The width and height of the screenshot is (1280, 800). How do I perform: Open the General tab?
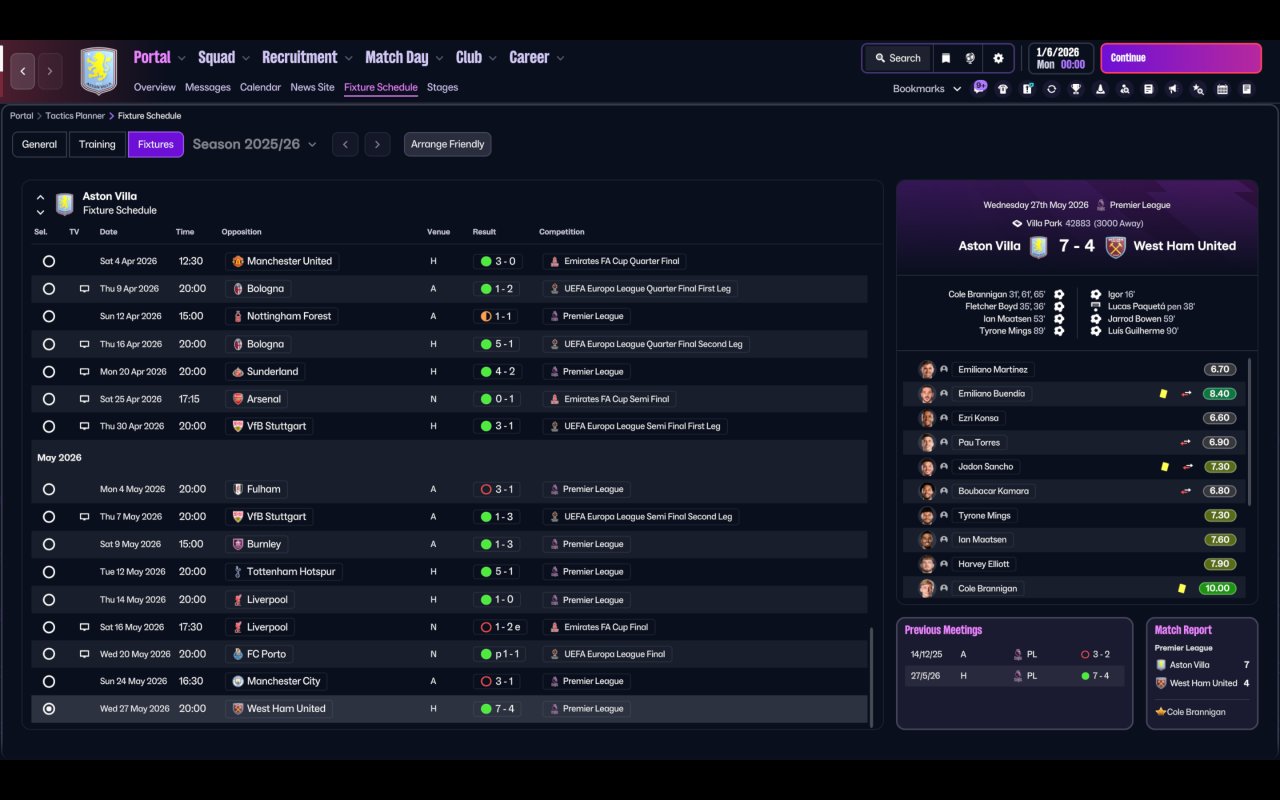[x=40, y=144]
